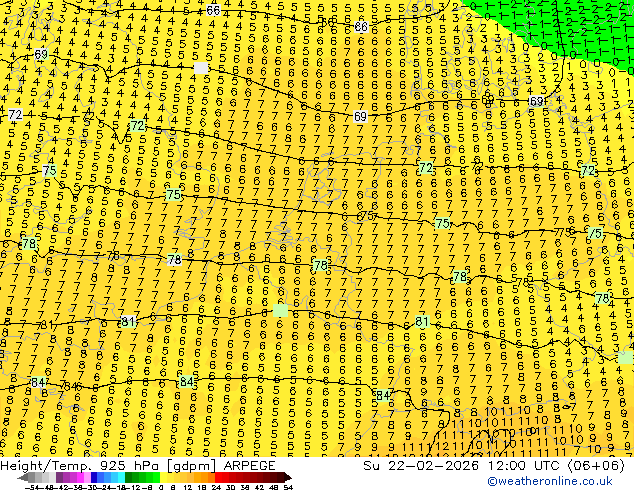Select the Su 22-02-2026 12:00 UTC timestamp

pyautogui.click(x=494, y=466)
